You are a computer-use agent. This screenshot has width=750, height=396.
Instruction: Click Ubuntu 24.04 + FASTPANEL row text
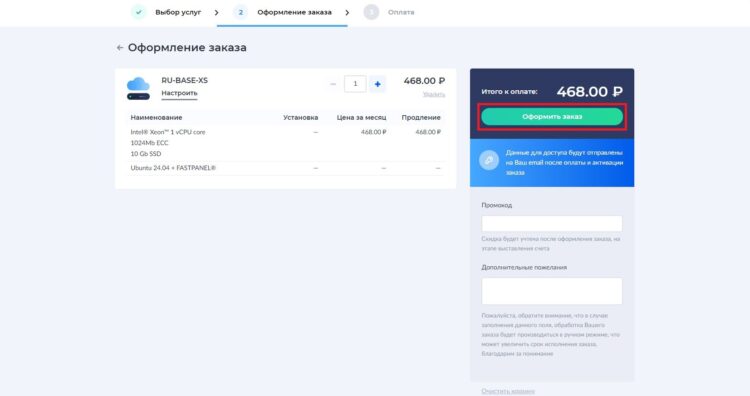(173, 168)
